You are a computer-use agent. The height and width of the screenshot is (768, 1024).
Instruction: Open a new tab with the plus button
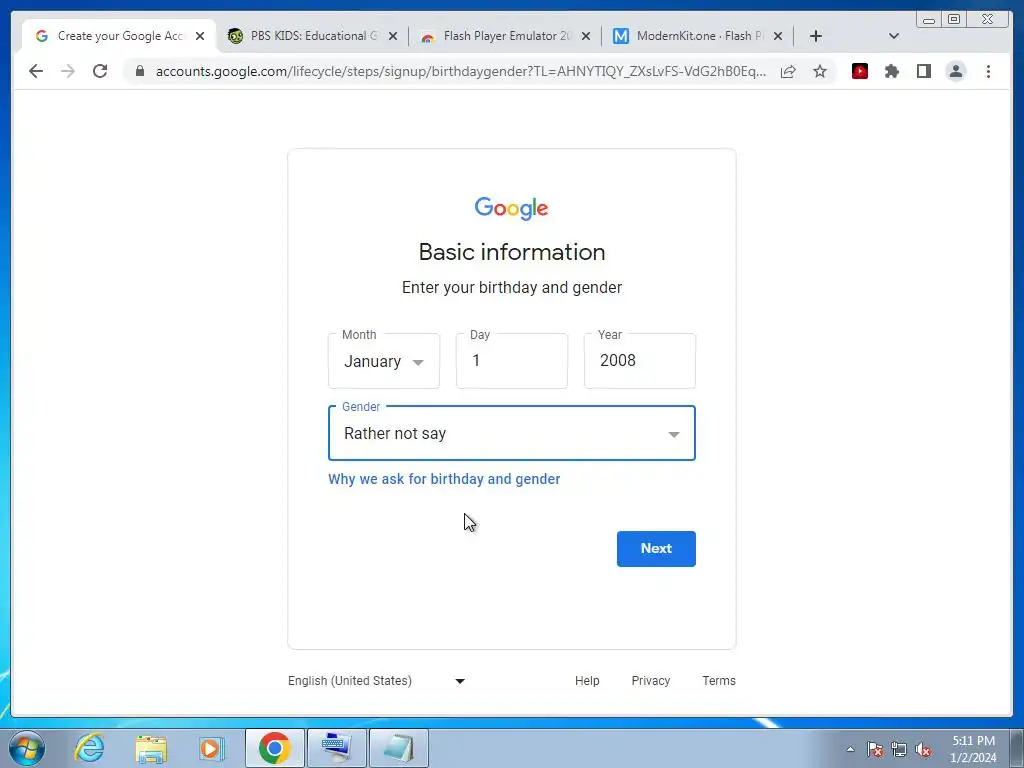[816, 36]
